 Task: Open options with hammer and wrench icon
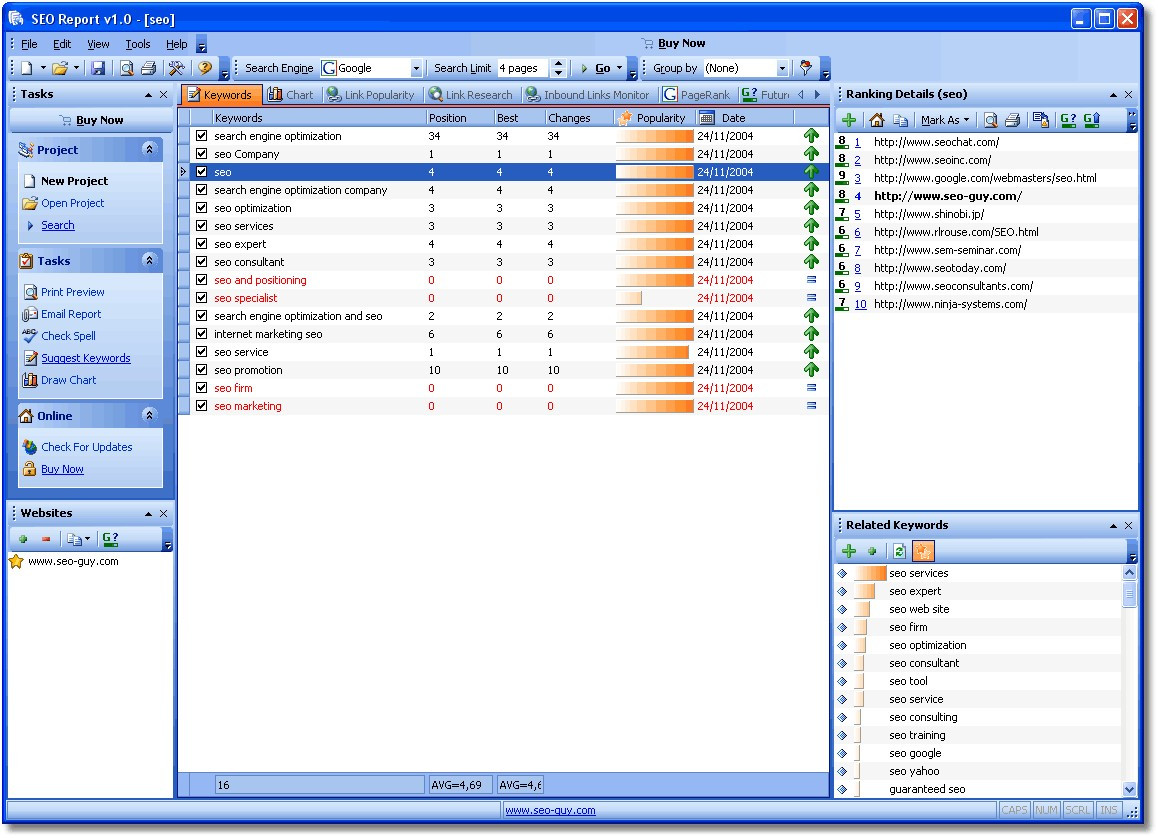click(x=177, y=68)
